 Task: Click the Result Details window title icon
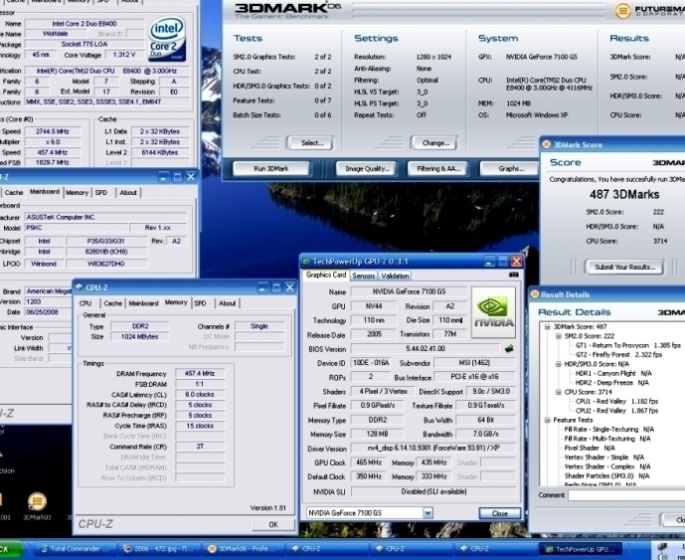coord(534,294)
